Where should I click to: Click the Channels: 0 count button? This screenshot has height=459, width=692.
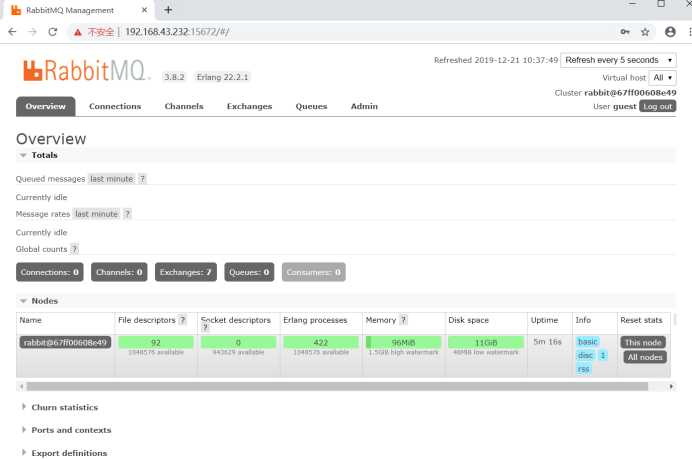pos(119,272)
